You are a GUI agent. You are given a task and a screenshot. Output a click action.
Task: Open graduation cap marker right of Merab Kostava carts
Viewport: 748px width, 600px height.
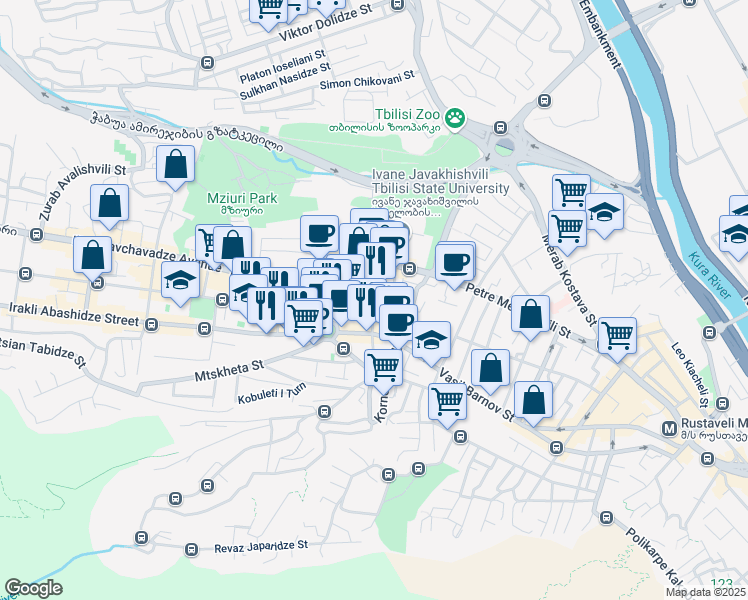[x=604, y=213]
